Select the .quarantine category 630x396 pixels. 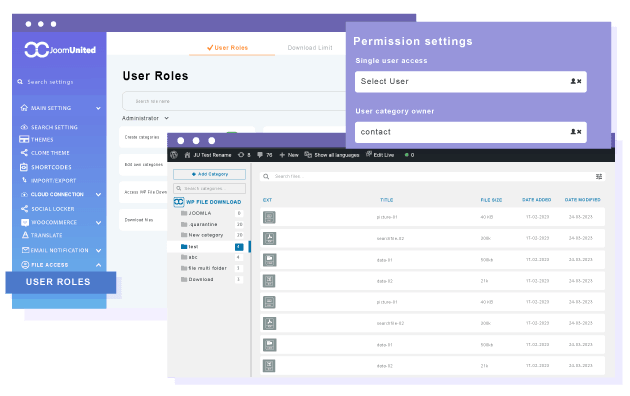203,224
